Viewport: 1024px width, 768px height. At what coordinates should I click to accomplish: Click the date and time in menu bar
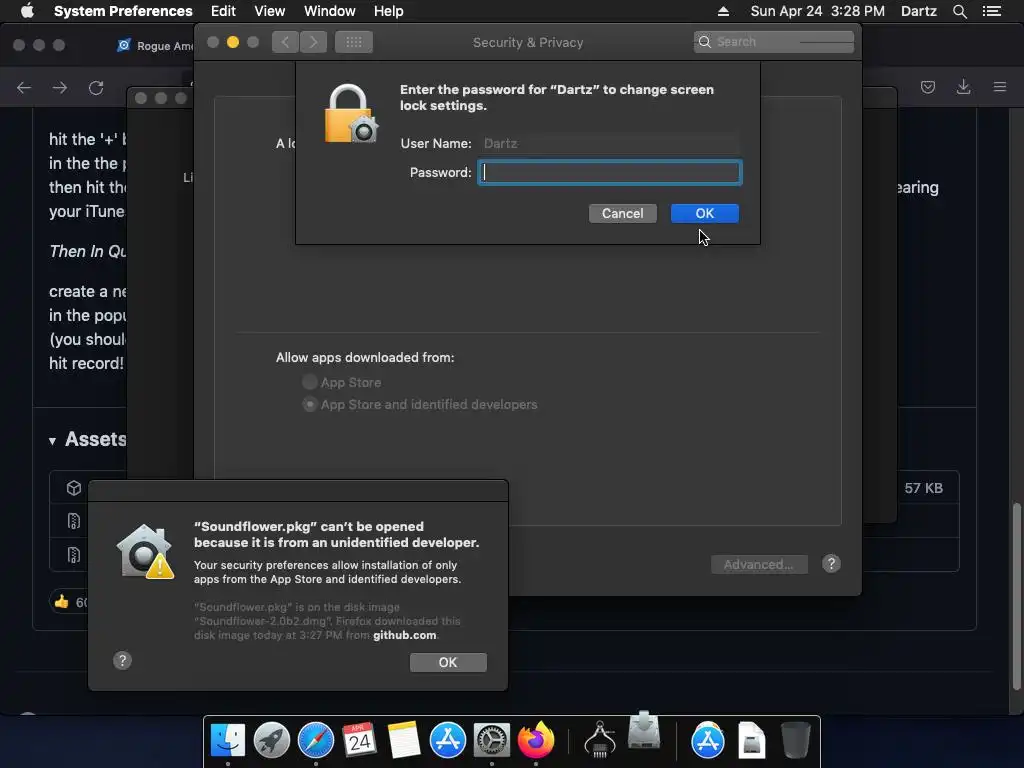818,11
